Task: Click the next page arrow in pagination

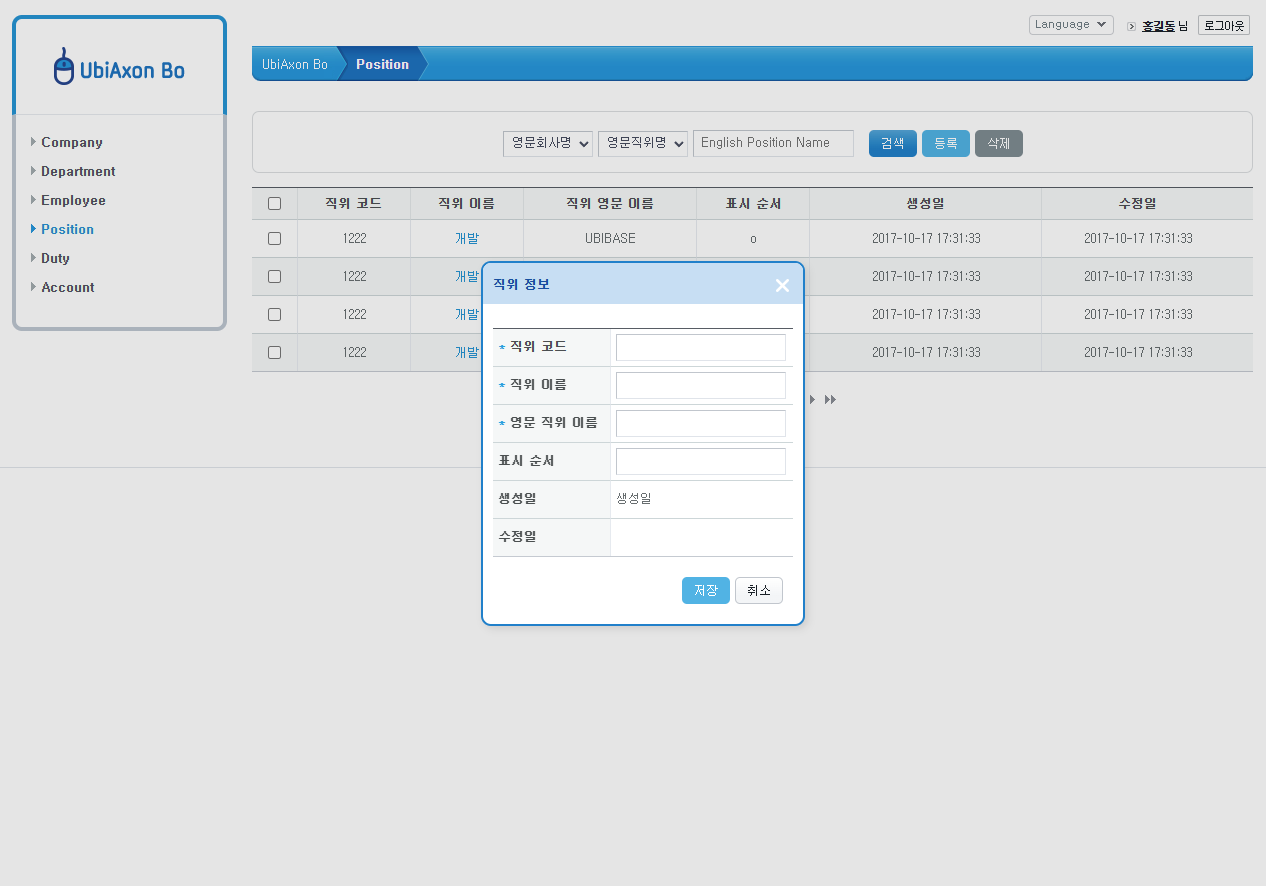Action: [811, 399]
